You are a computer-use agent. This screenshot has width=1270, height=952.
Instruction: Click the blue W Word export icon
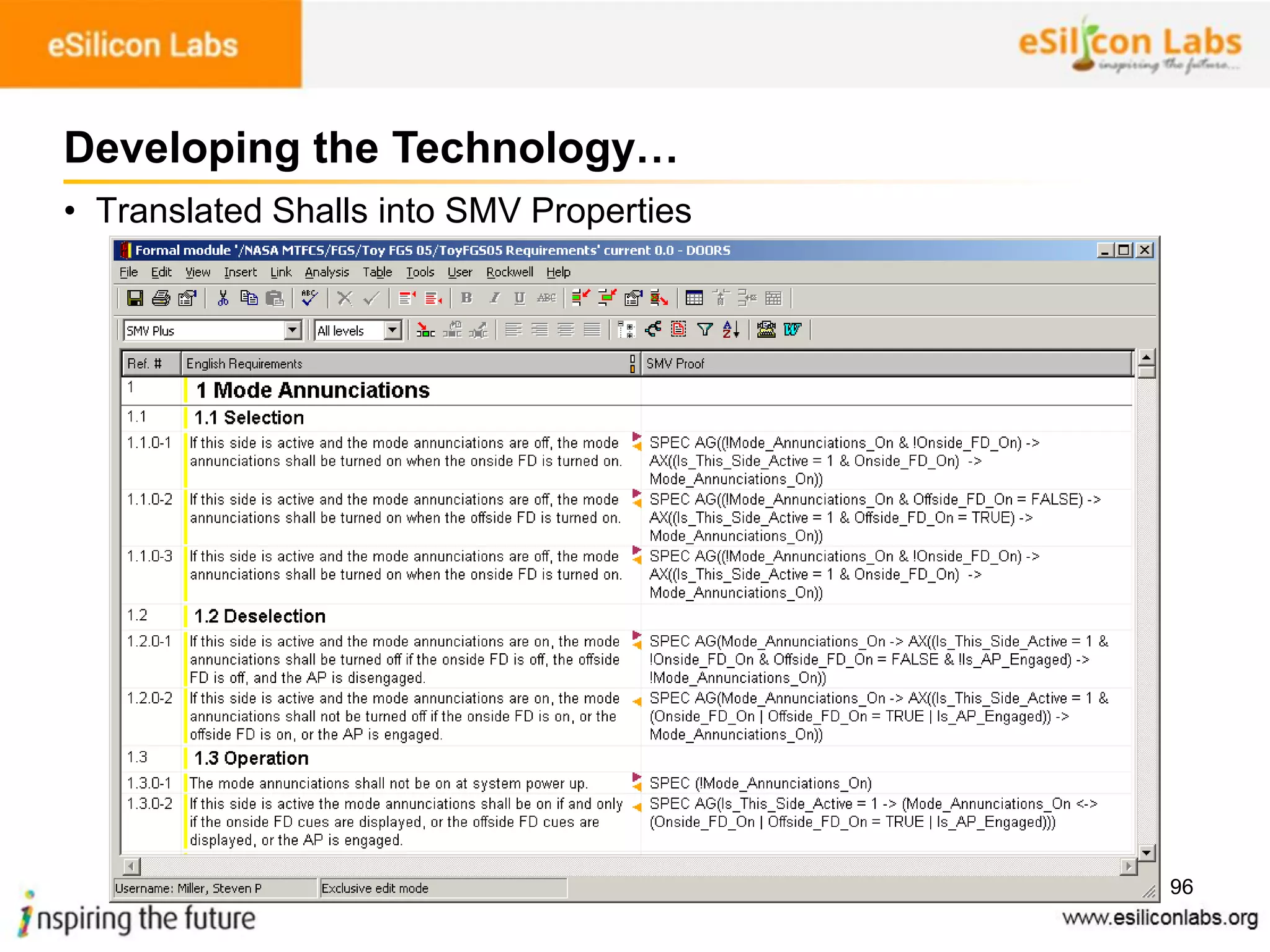coord(793,330)
